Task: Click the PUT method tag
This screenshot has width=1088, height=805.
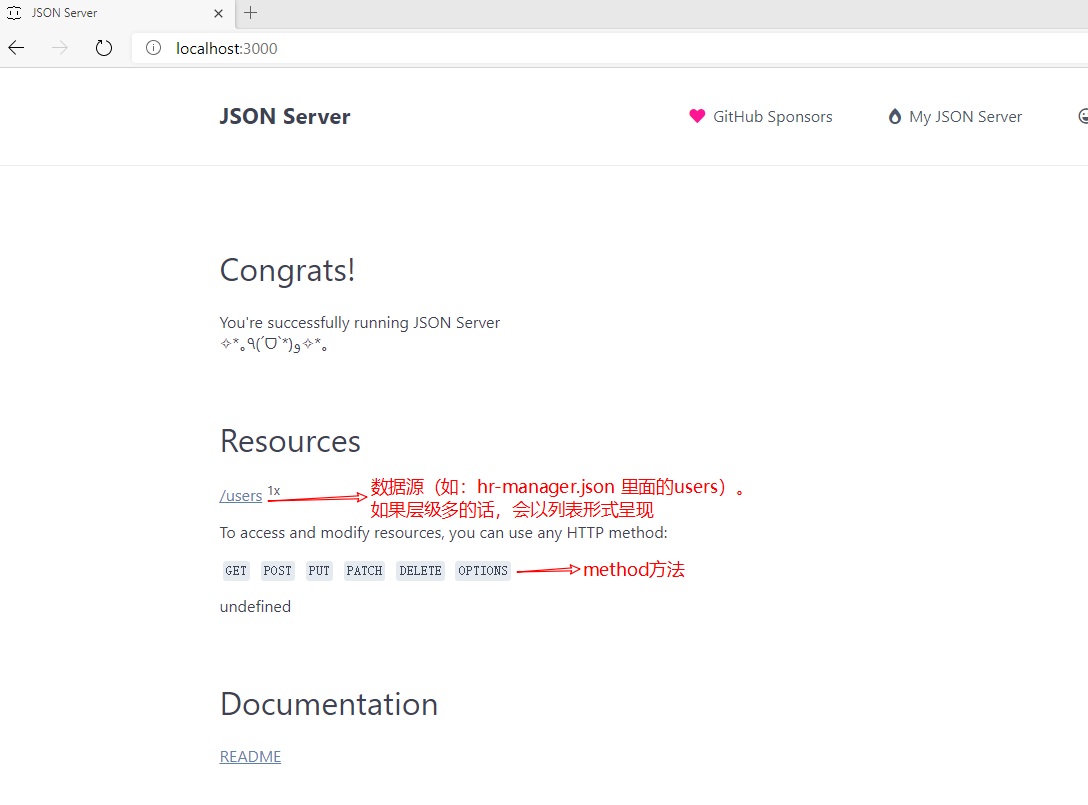Action: (x=319, y=571)
